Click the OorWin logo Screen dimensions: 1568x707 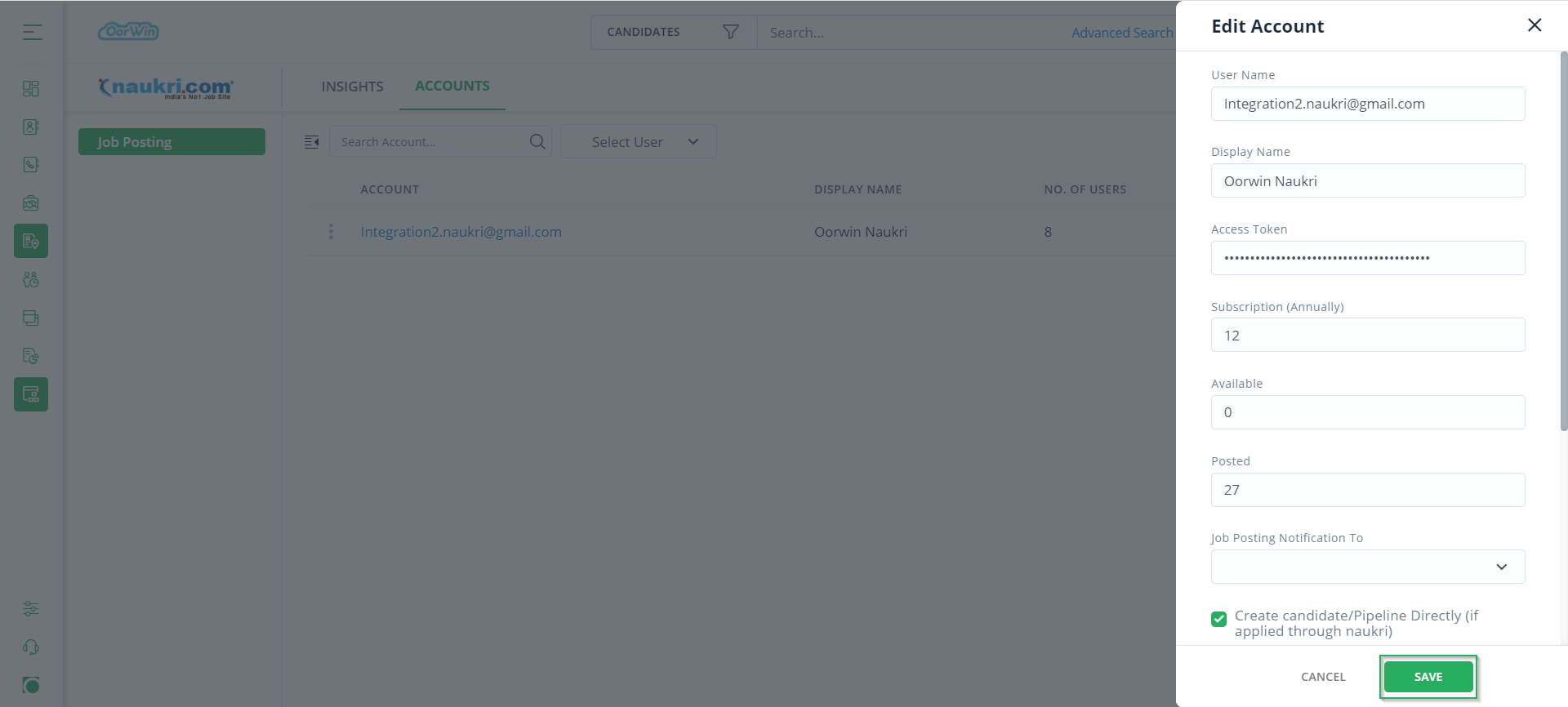click(128, 31)
